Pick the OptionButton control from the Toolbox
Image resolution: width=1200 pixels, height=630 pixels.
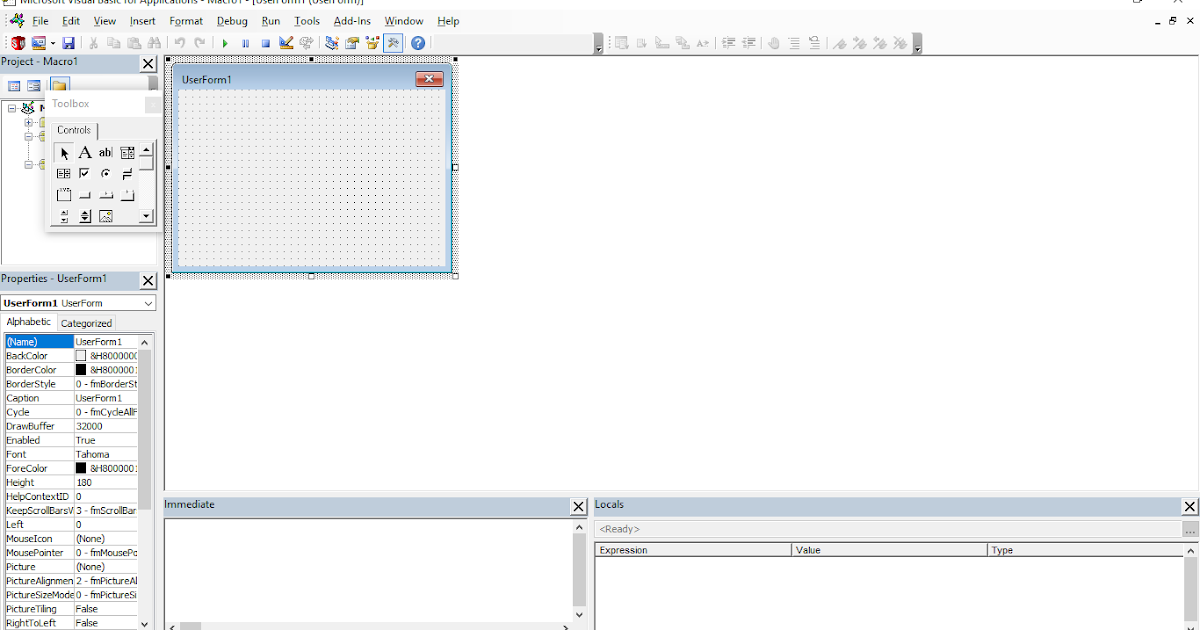point(105,173)
